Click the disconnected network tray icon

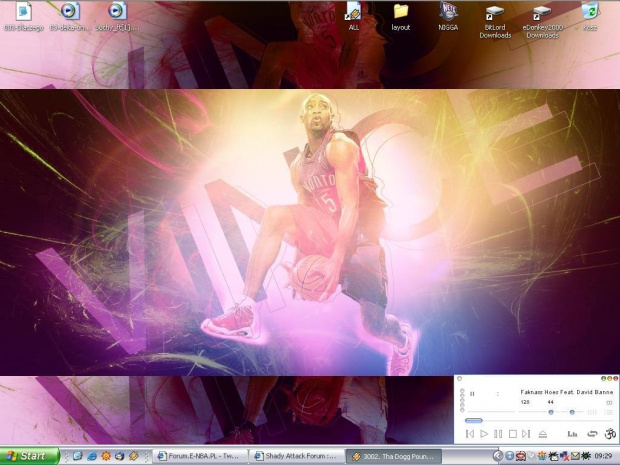tap(564, 456)
